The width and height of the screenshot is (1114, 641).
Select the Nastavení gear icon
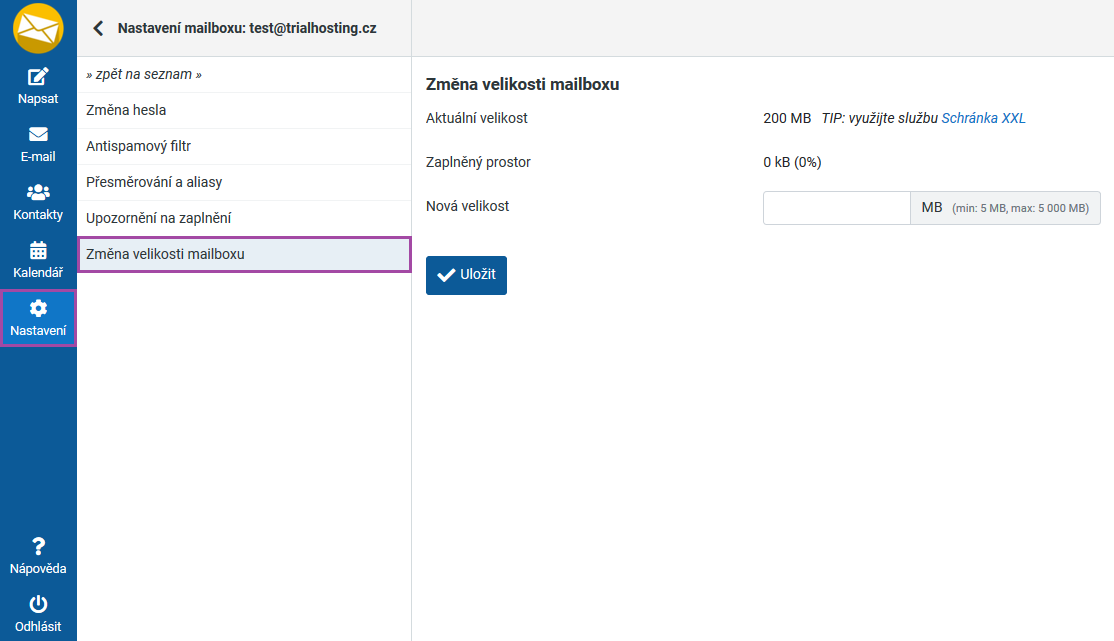[x=38, y=309]
